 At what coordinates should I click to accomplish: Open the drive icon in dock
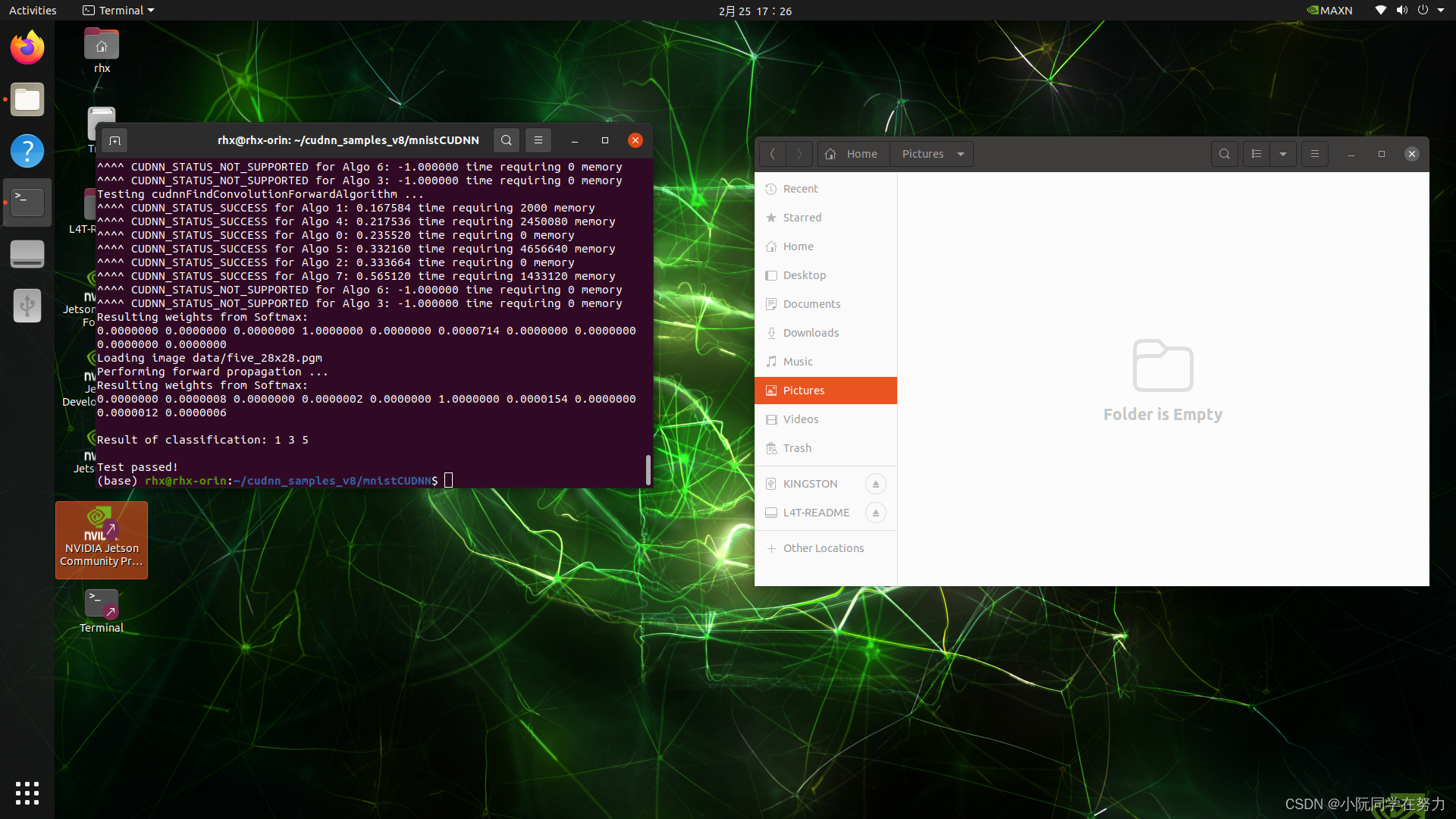coord(27,254)
